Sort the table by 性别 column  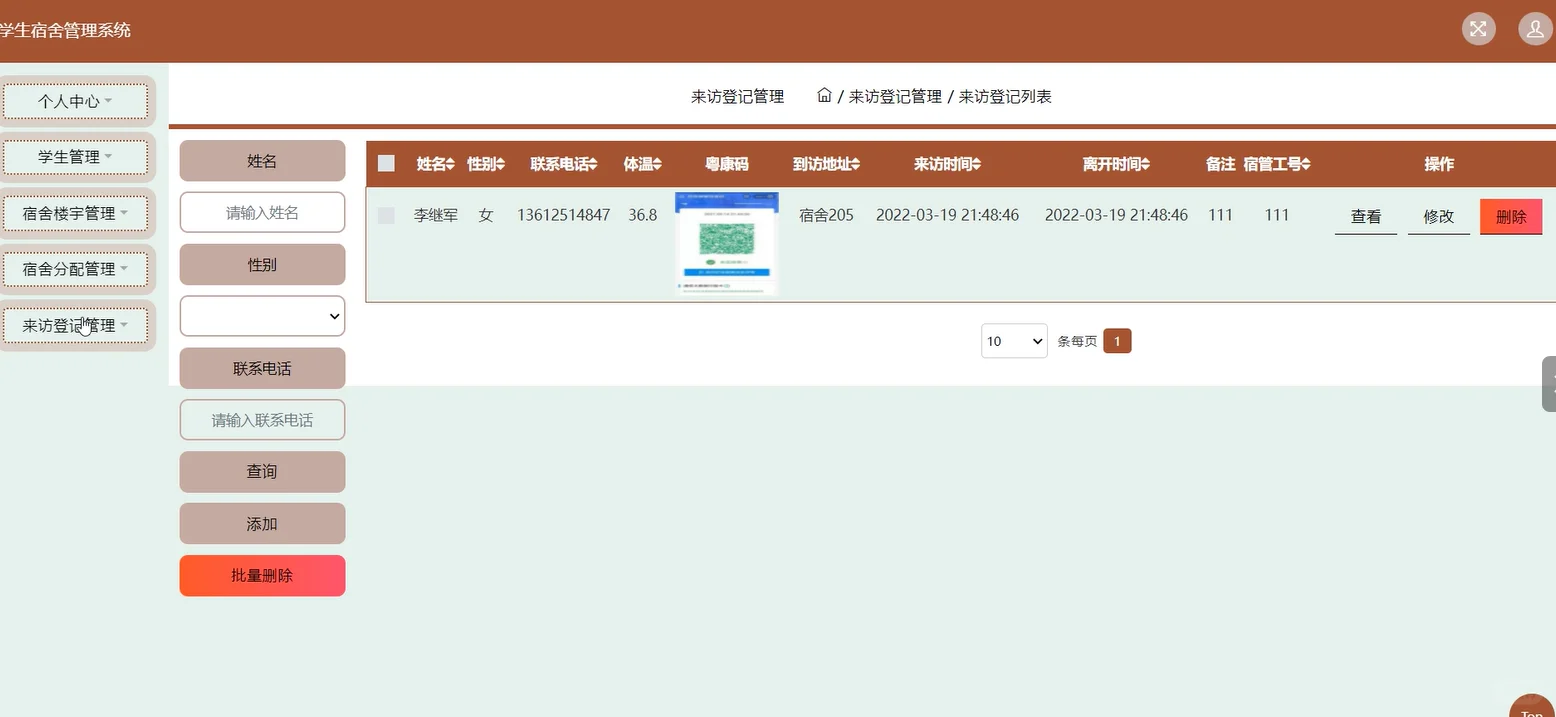pyautogui.click(x=499, y=163)
